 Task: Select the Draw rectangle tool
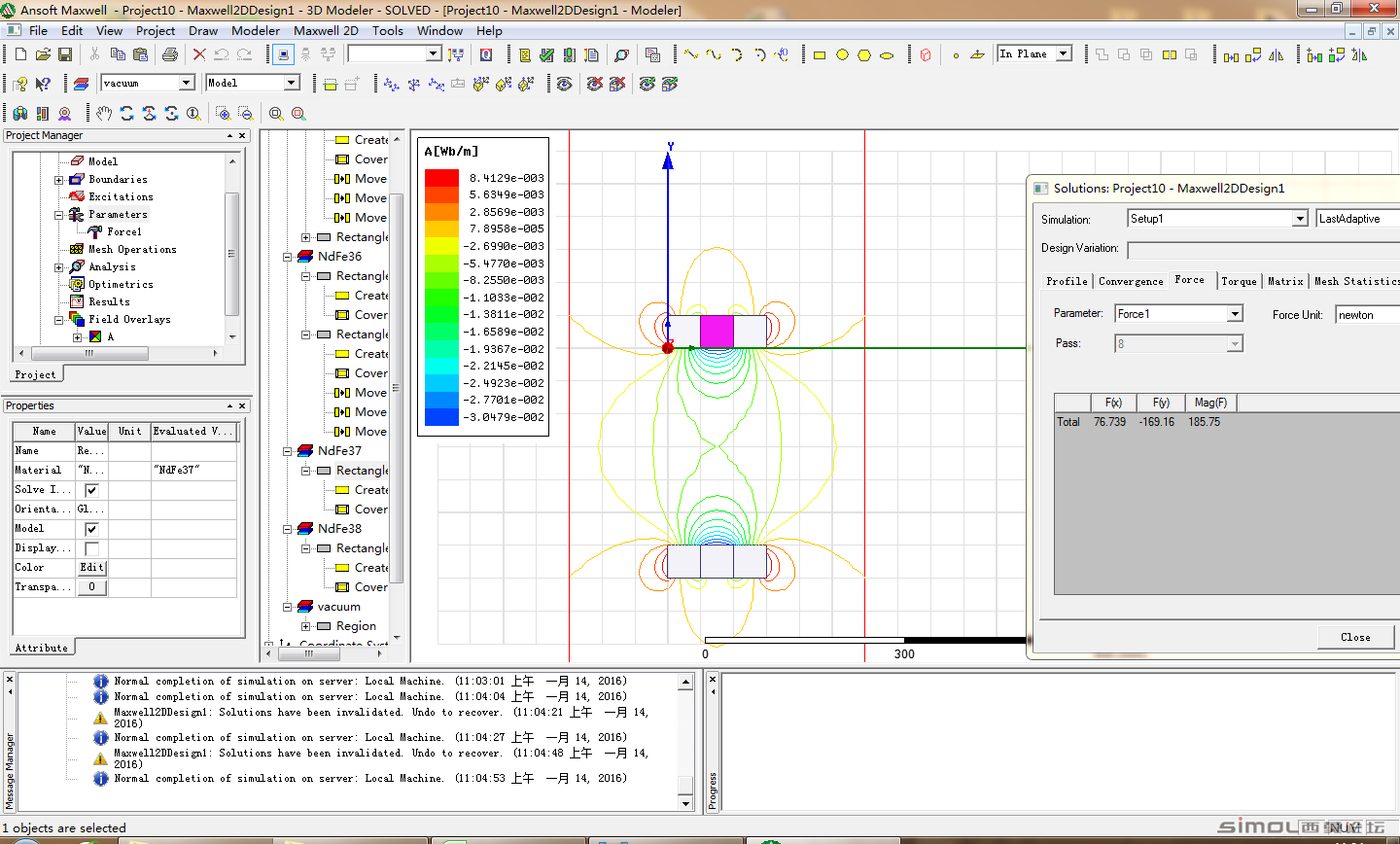coord(820,55)
